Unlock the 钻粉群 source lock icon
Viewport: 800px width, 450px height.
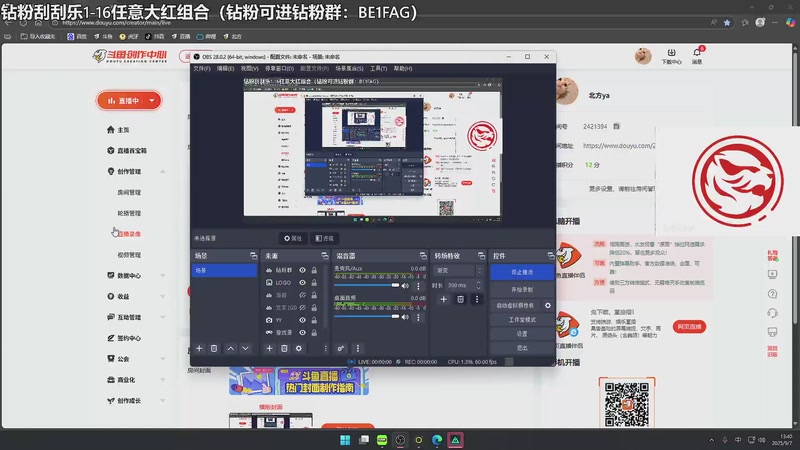[x=314, y=270]
